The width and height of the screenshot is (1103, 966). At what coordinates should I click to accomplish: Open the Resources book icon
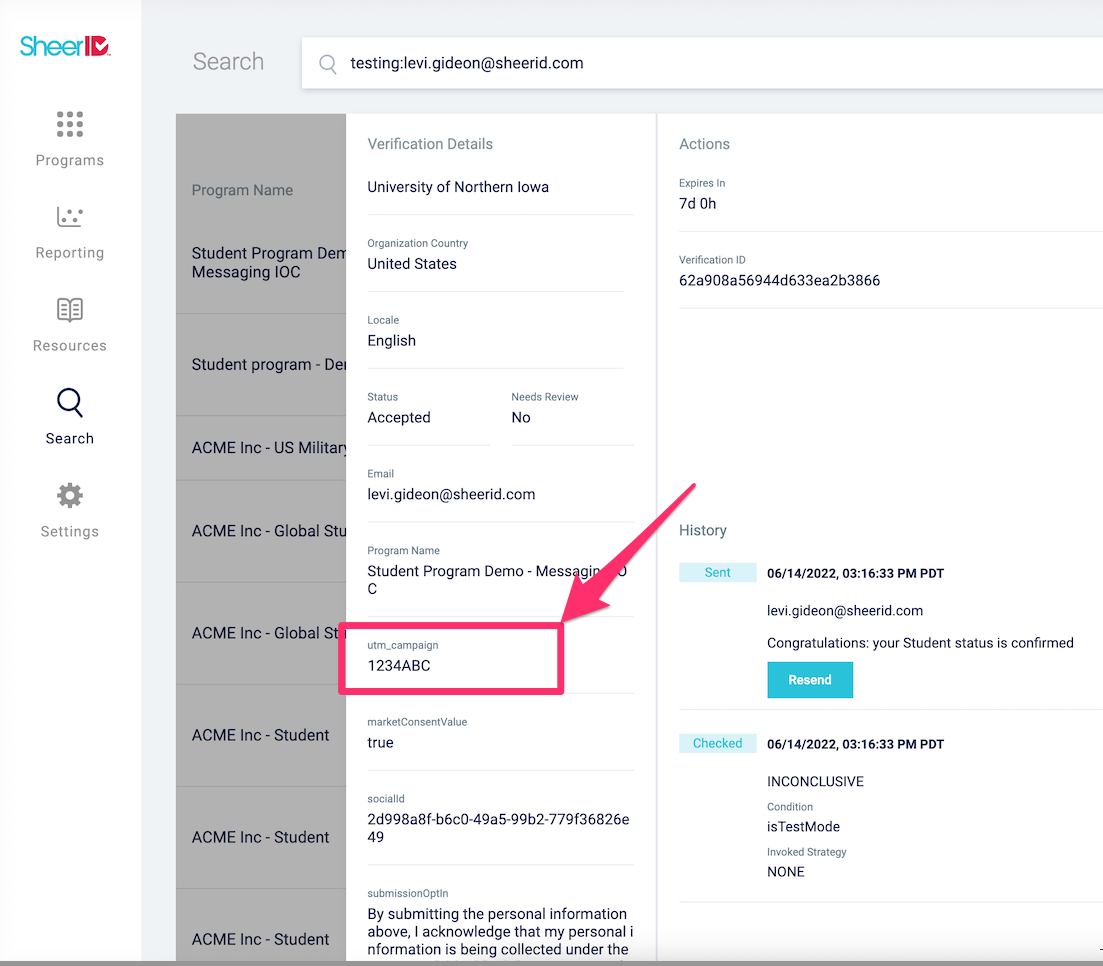[70, 310]
